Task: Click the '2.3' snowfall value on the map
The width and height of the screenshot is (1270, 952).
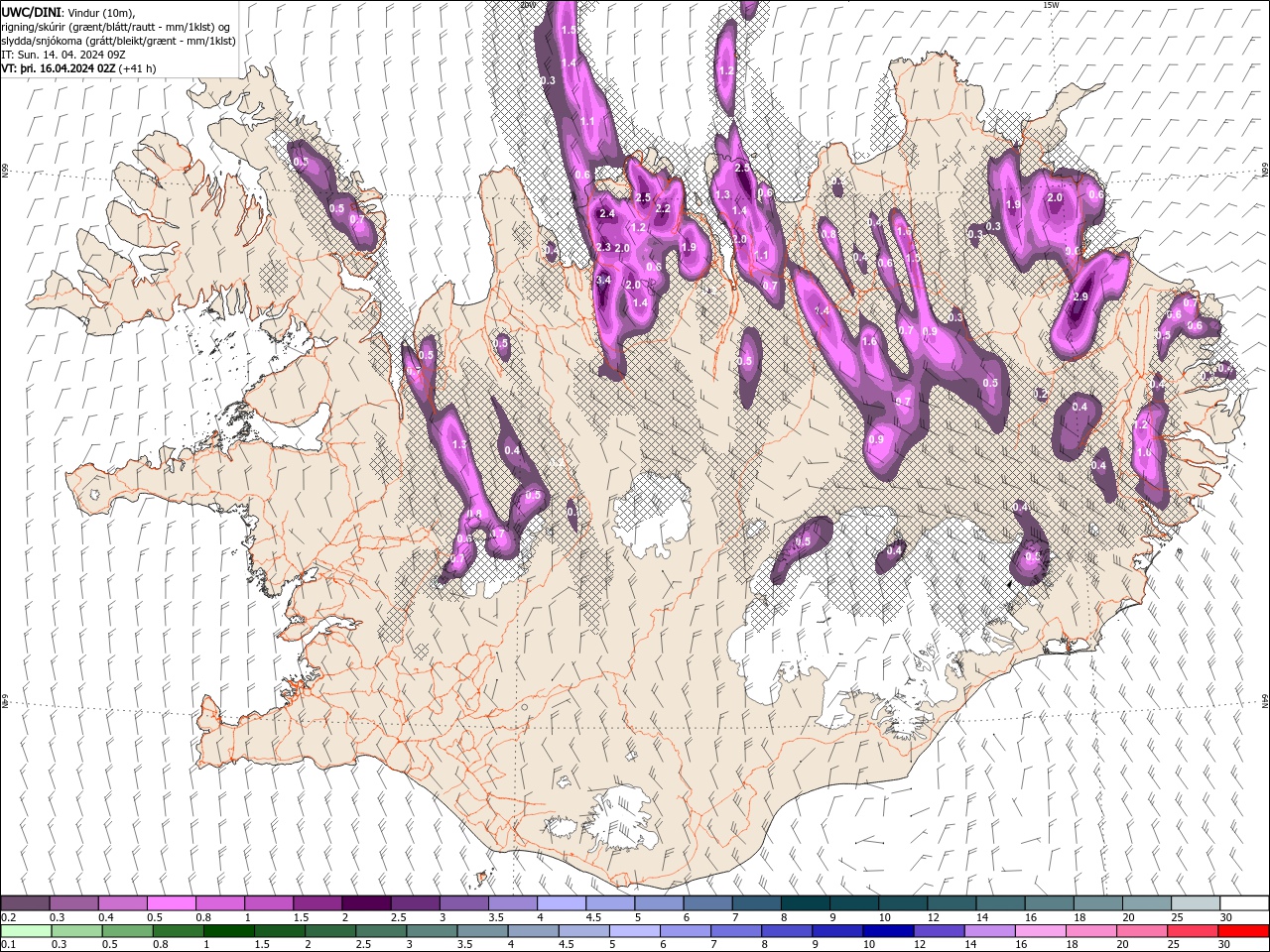Action: click(603, 247)
